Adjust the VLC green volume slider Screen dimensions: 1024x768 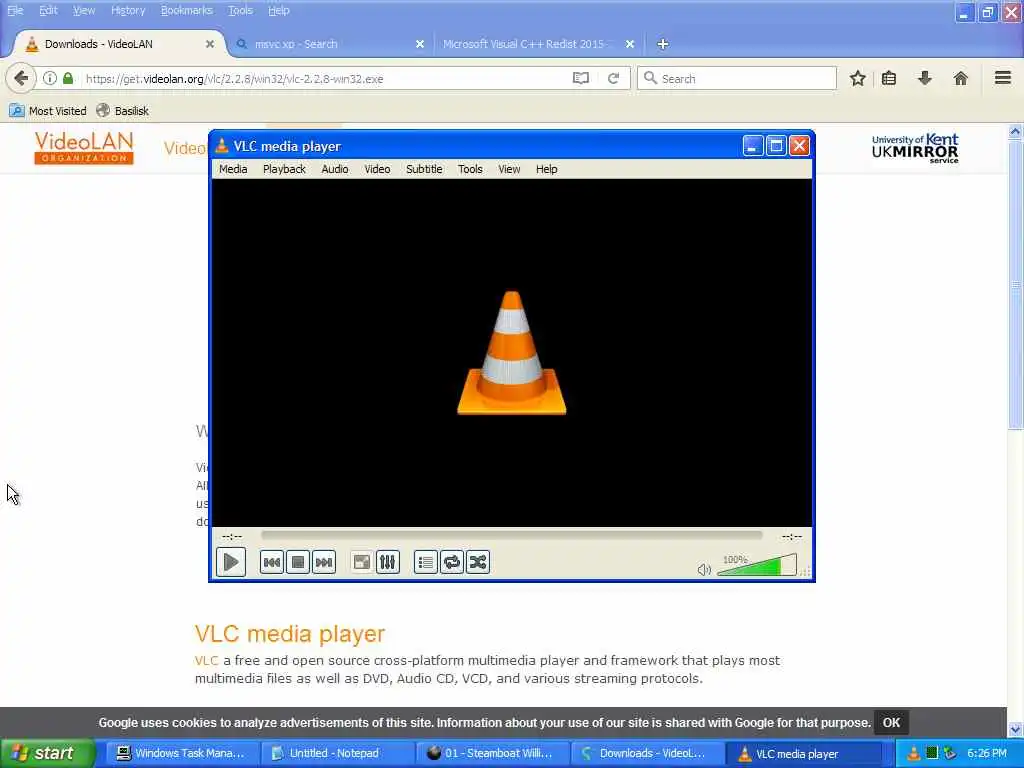coord(756,565)
